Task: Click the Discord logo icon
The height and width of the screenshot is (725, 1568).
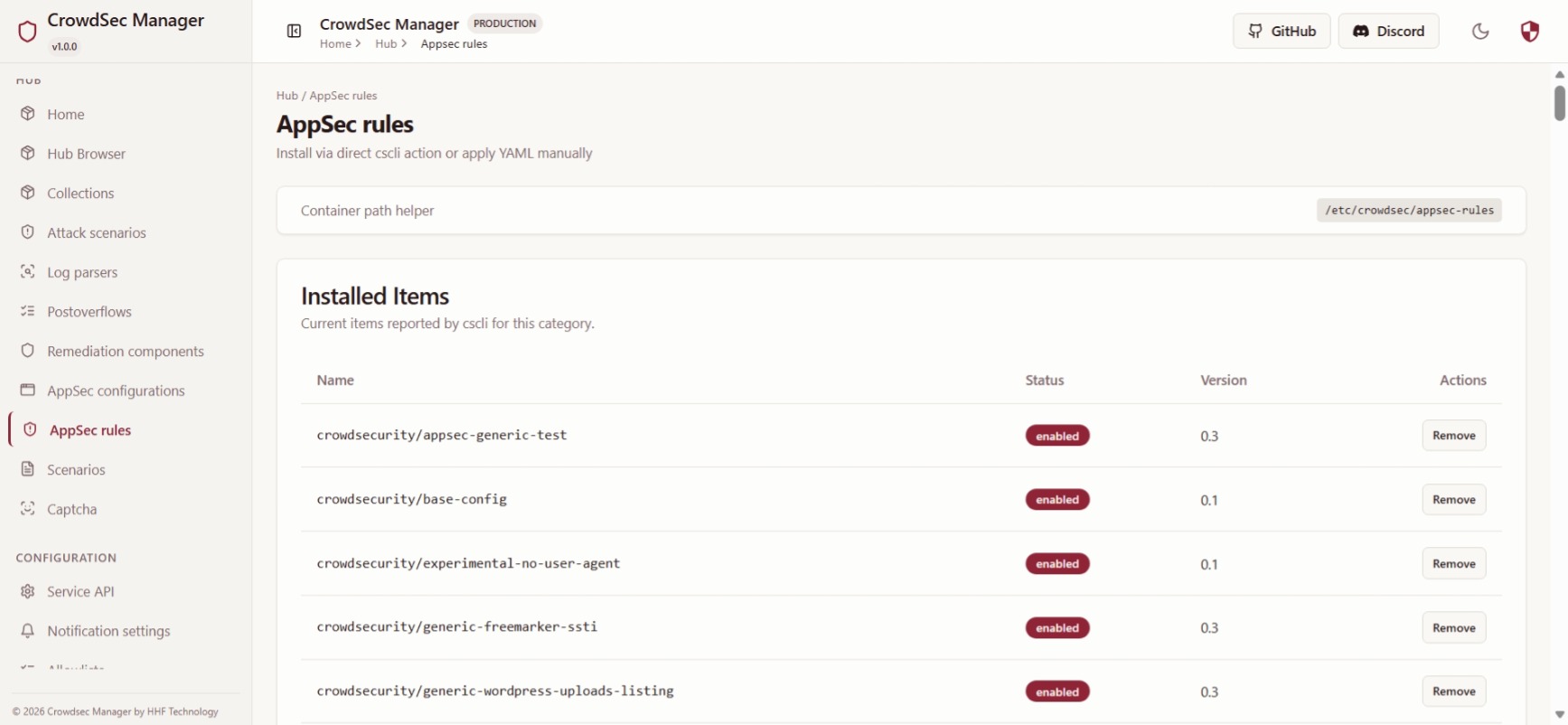Action: 1360,31
